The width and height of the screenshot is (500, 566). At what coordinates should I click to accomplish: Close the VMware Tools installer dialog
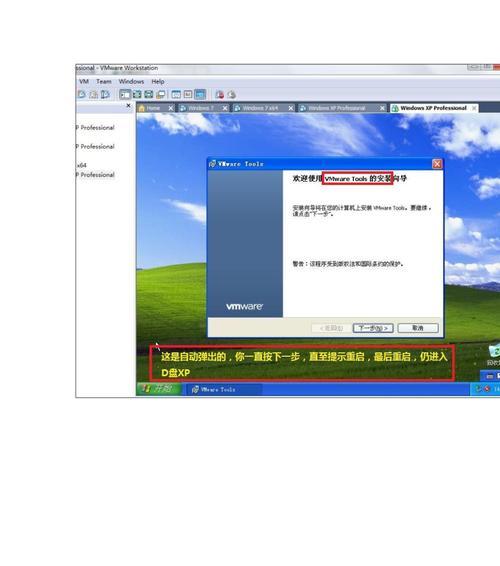437,164
